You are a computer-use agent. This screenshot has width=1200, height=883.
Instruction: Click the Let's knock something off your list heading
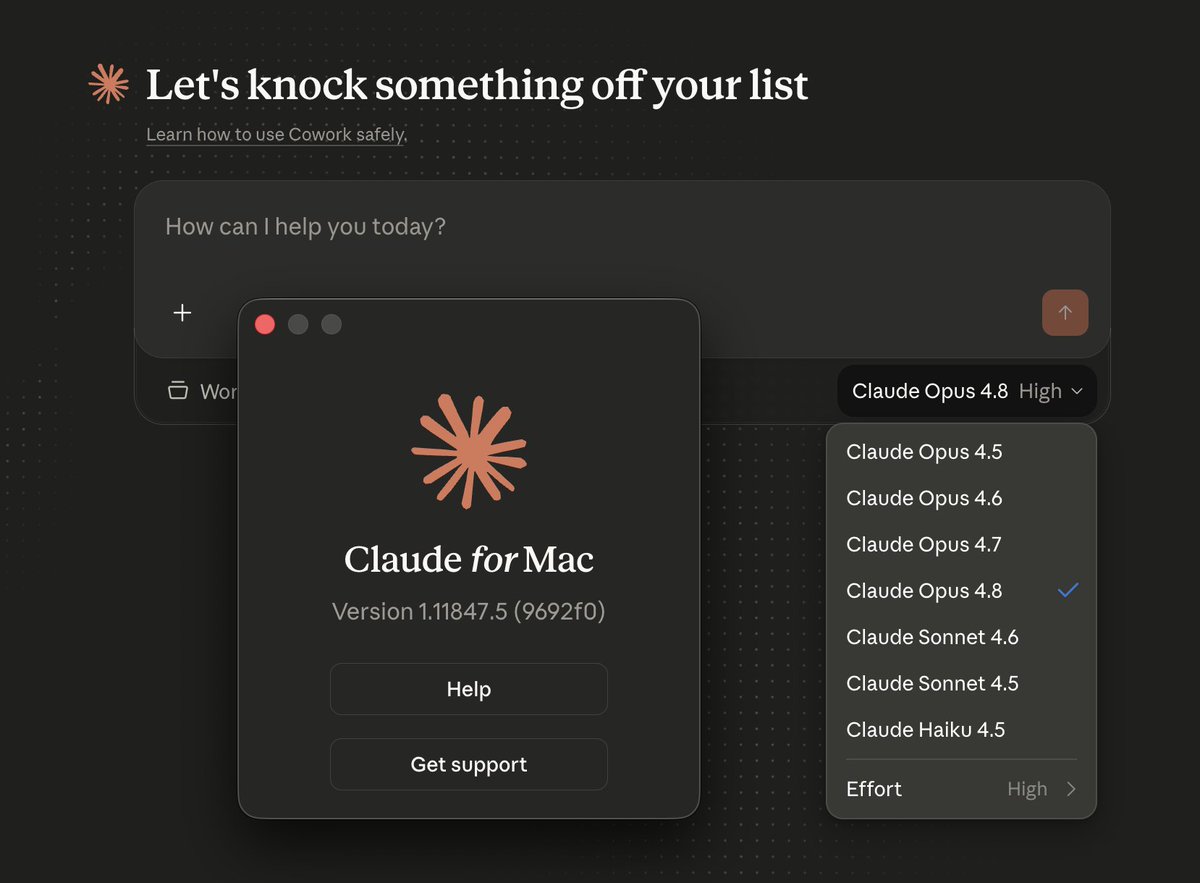477,85
